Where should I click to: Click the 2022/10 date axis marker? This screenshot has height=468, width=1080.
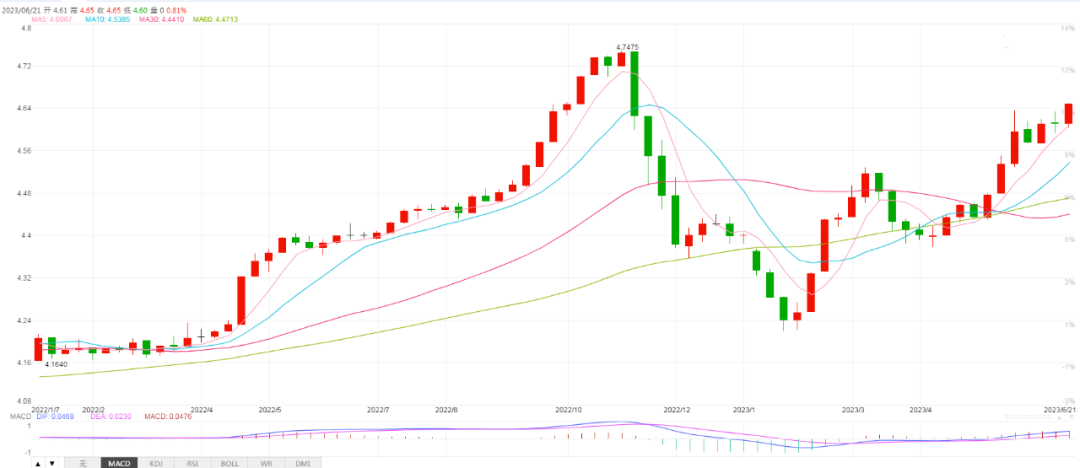point(568,410)
